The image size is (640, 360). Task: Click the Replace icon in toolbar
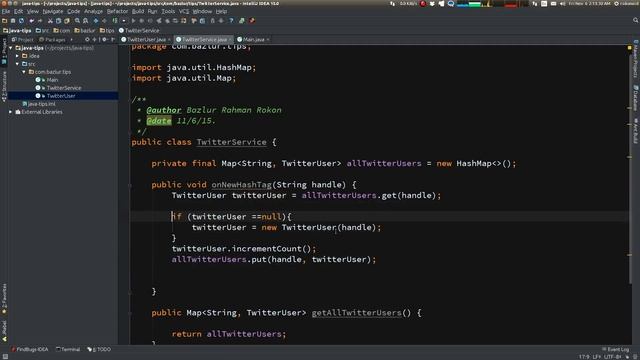[85, 21]
